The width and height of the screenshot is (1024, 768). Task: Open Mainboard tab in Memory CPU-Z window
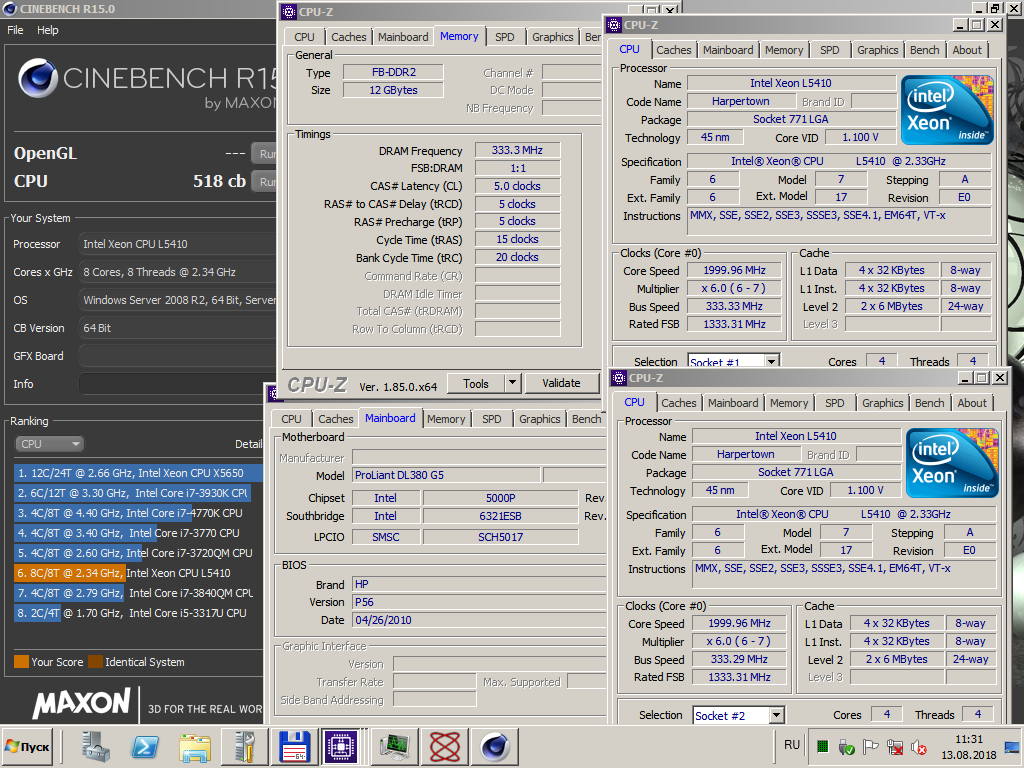403,37
